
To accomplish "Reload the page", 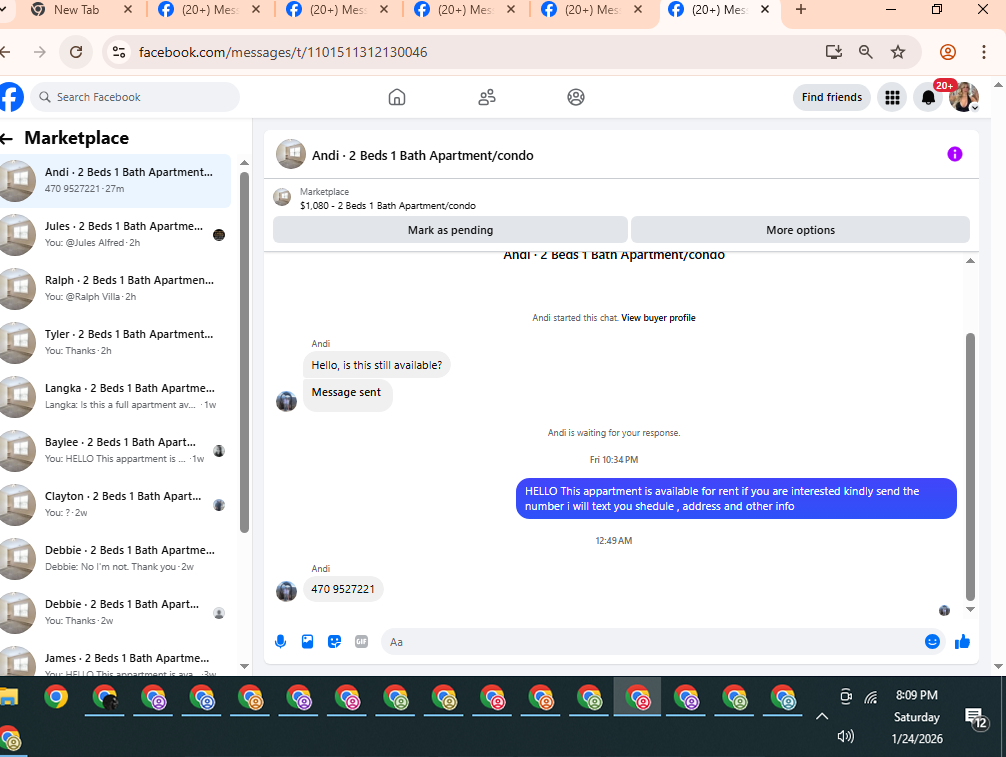I will pos(76,52).
